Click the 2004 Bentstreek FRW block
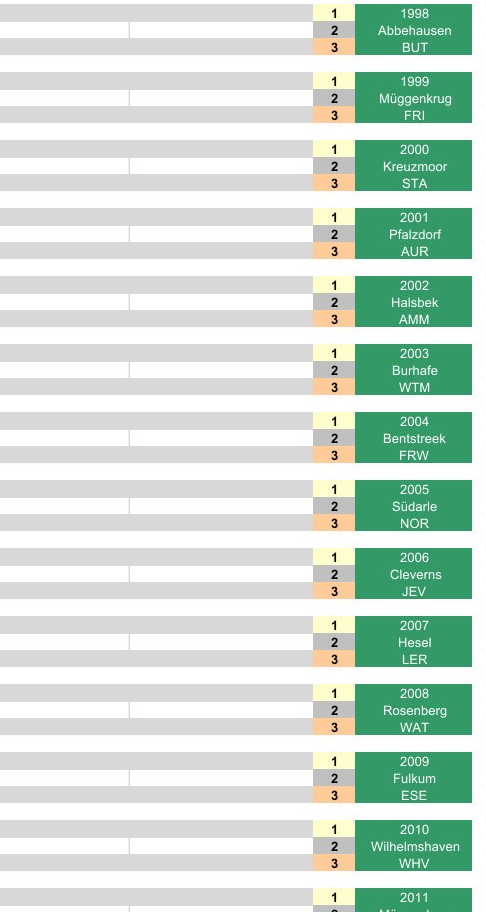Viewport: 486px width, 912px height. point(413,438)
